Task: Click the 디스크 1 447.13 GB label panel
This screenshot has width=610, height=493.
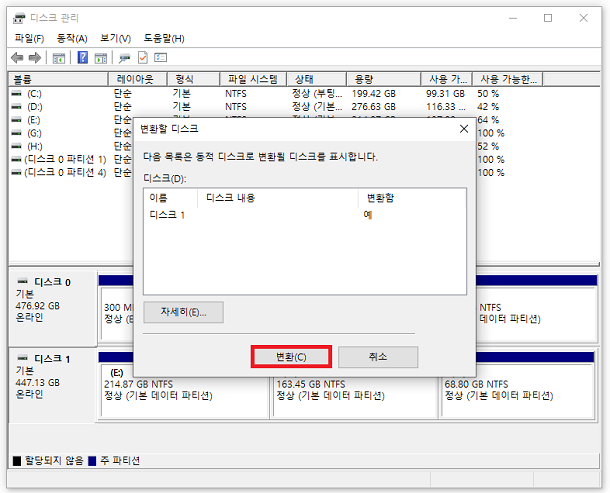Action: 52,384
